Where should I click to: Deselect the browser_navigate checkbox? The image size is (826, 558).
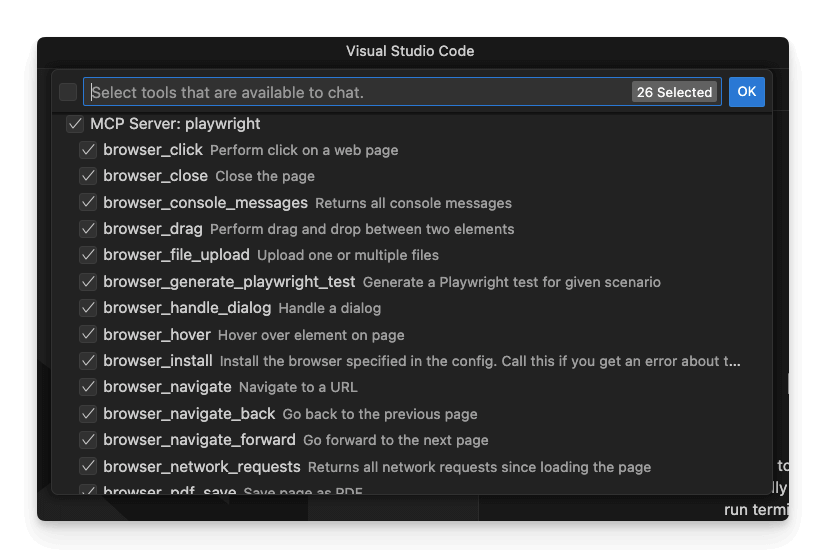(x=88, y=387)
